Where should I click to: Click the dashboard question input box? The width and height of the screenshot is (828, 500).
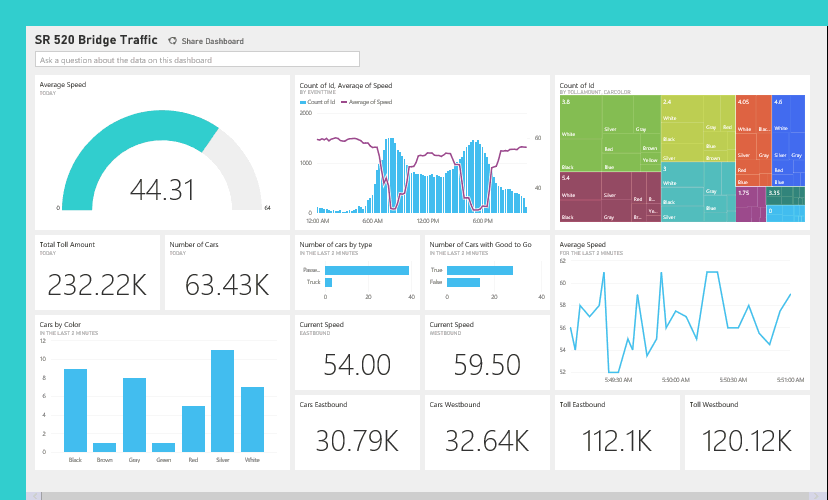(x=197, y=59)
